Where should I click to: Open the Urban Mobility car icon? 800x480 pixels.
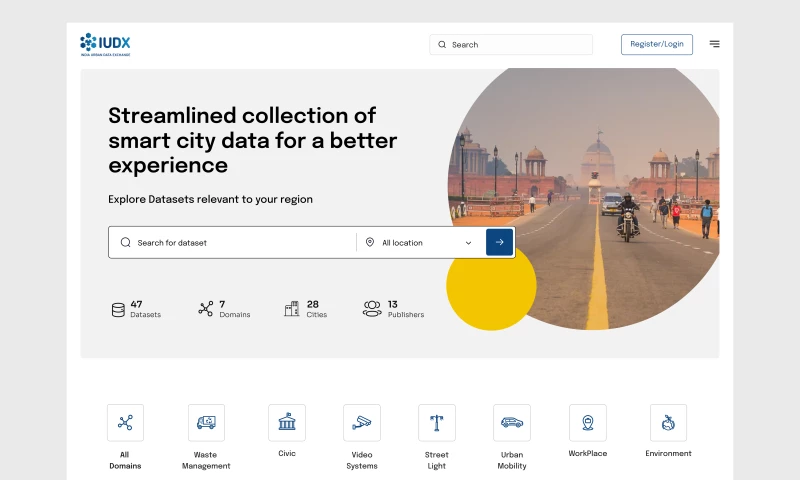[512, 423]
